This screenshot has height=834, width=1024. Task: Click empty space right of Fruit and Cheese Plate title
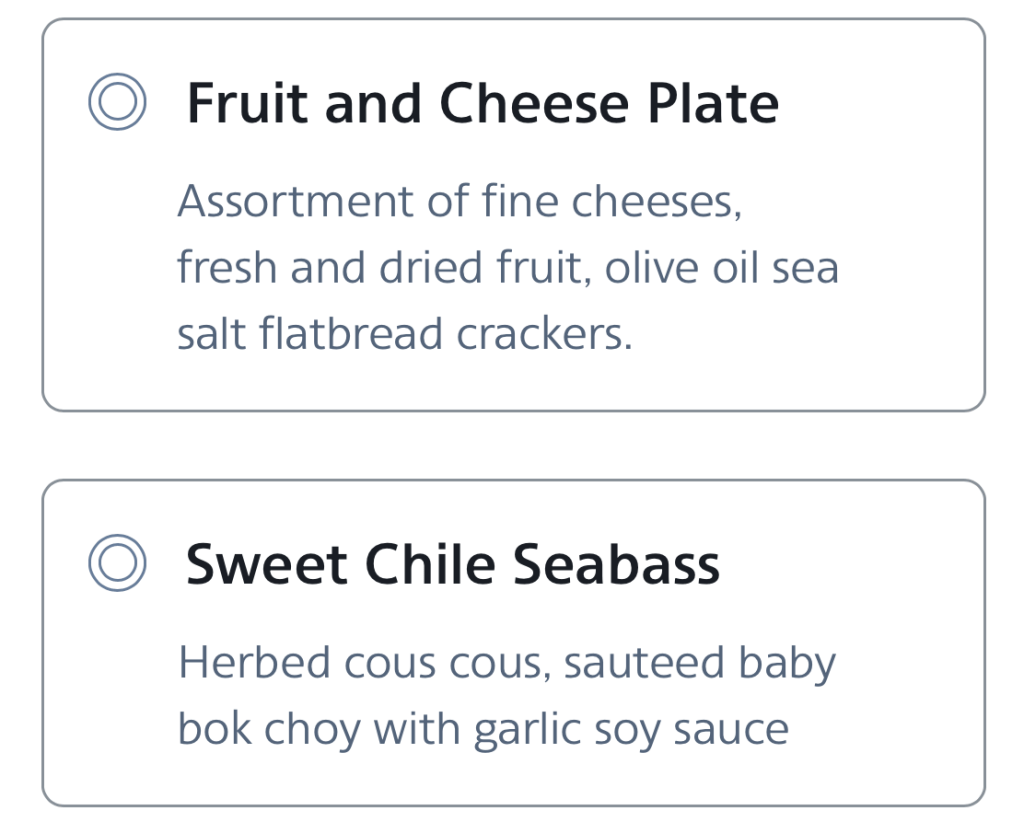coord(880,103)
